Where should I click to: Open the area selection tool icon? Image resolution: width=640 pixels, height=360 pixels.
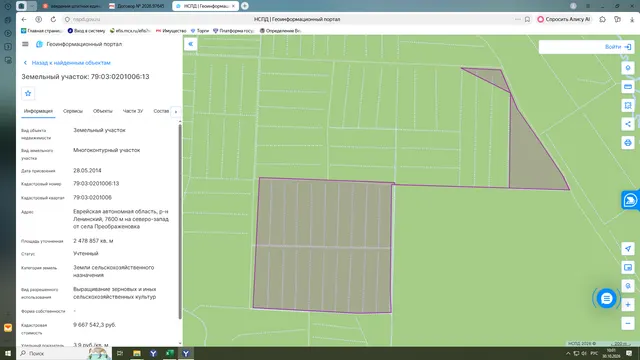point(628,105)
